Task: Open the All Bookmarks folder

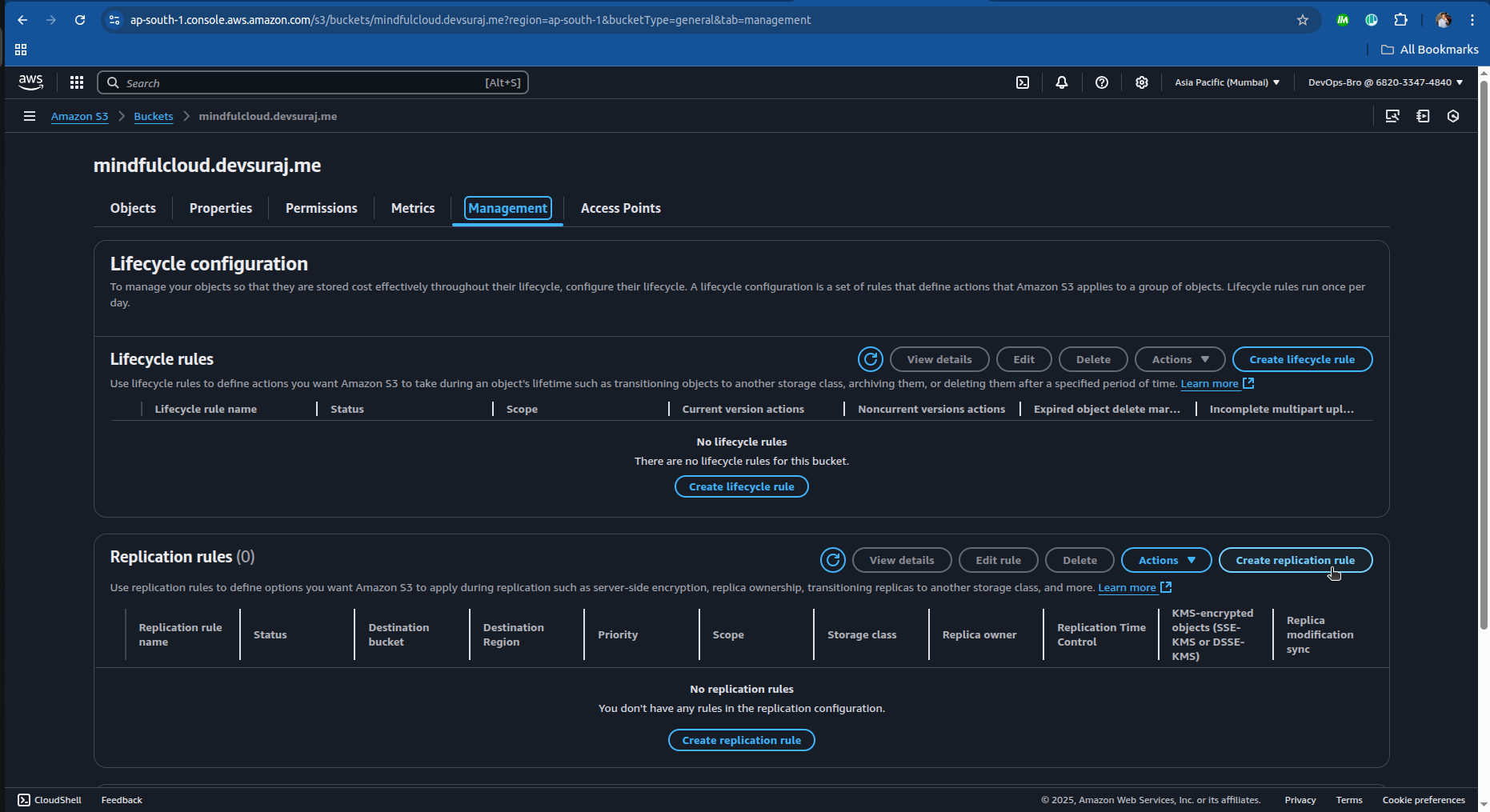Action: [x=1429, y=50]
